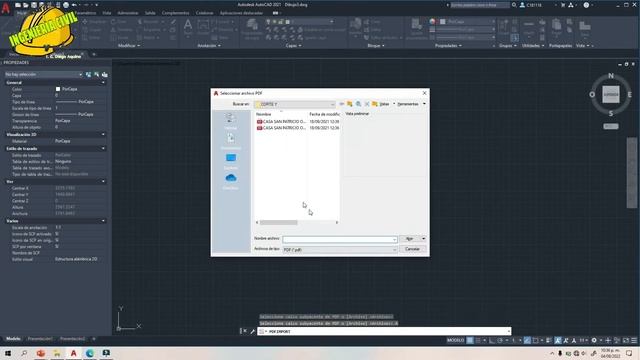Click the Undo arrow in quick access toolbar
Image resolution: width=640 pixels, height=360 pixels.
74,5
